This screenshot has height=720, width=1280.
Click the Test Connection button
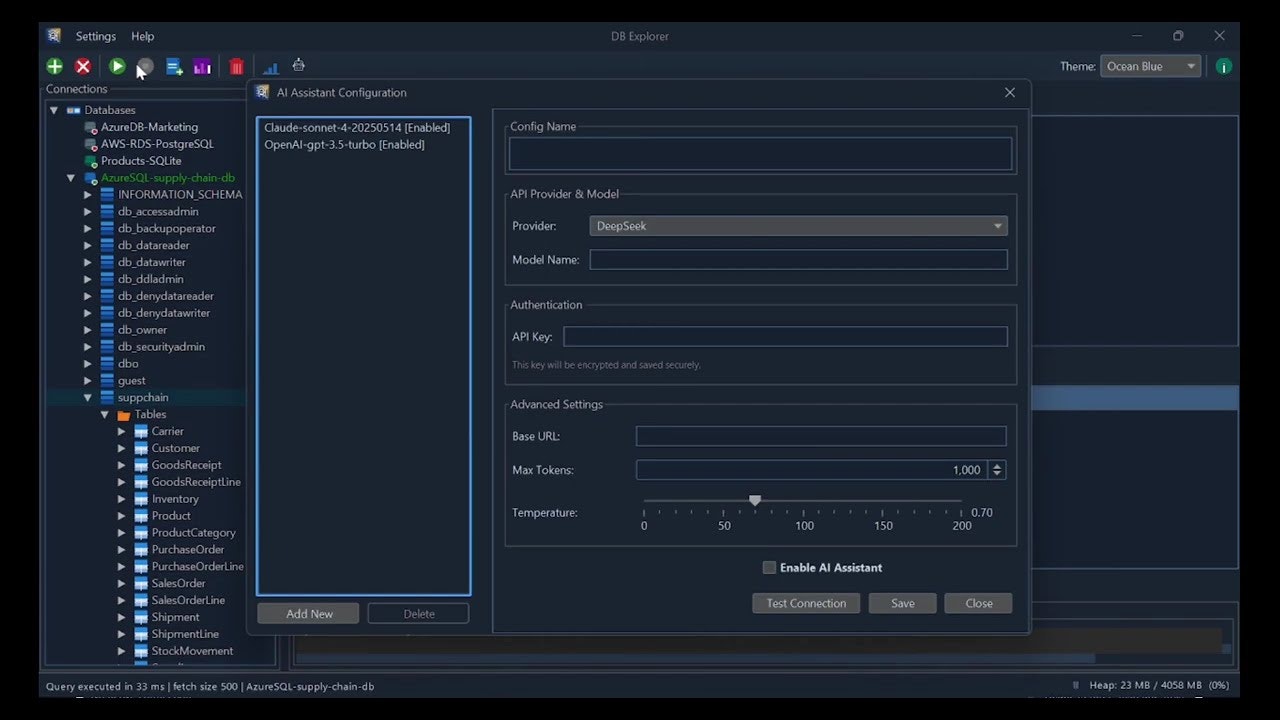point(806,603)
